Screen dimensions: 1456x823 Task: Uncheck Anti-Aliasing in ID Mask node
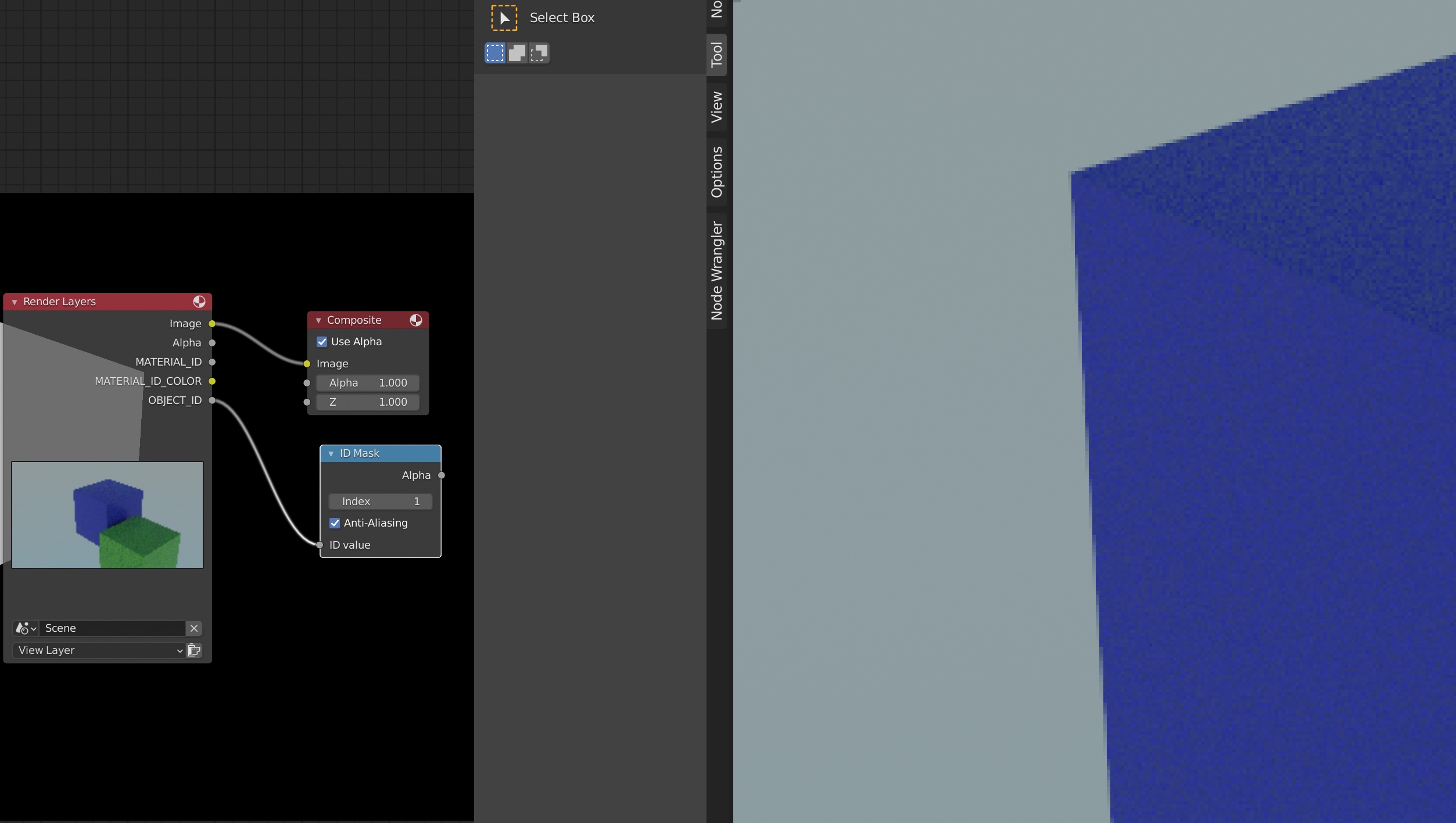point(335,523)
